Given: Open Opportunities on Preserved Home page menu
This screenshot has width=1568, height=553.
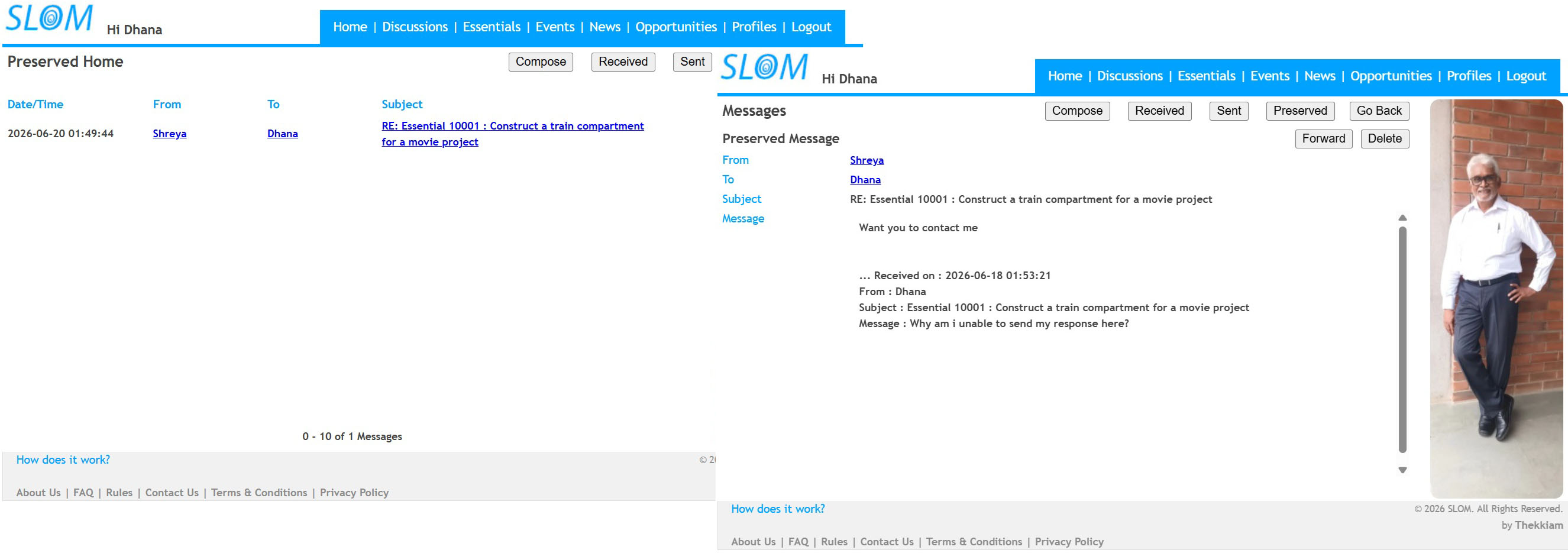Looking at the screenshot, I should coord(676,27).
